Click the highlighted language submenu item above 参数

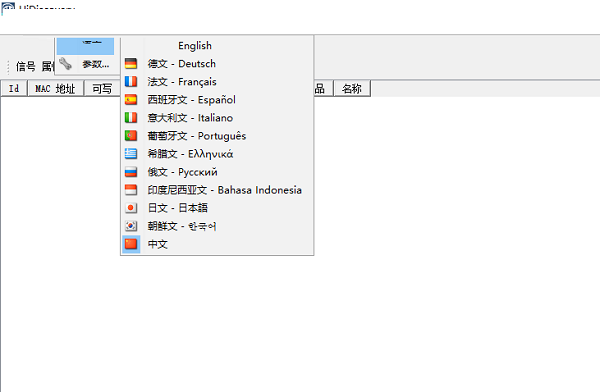(x=85, y=46)
